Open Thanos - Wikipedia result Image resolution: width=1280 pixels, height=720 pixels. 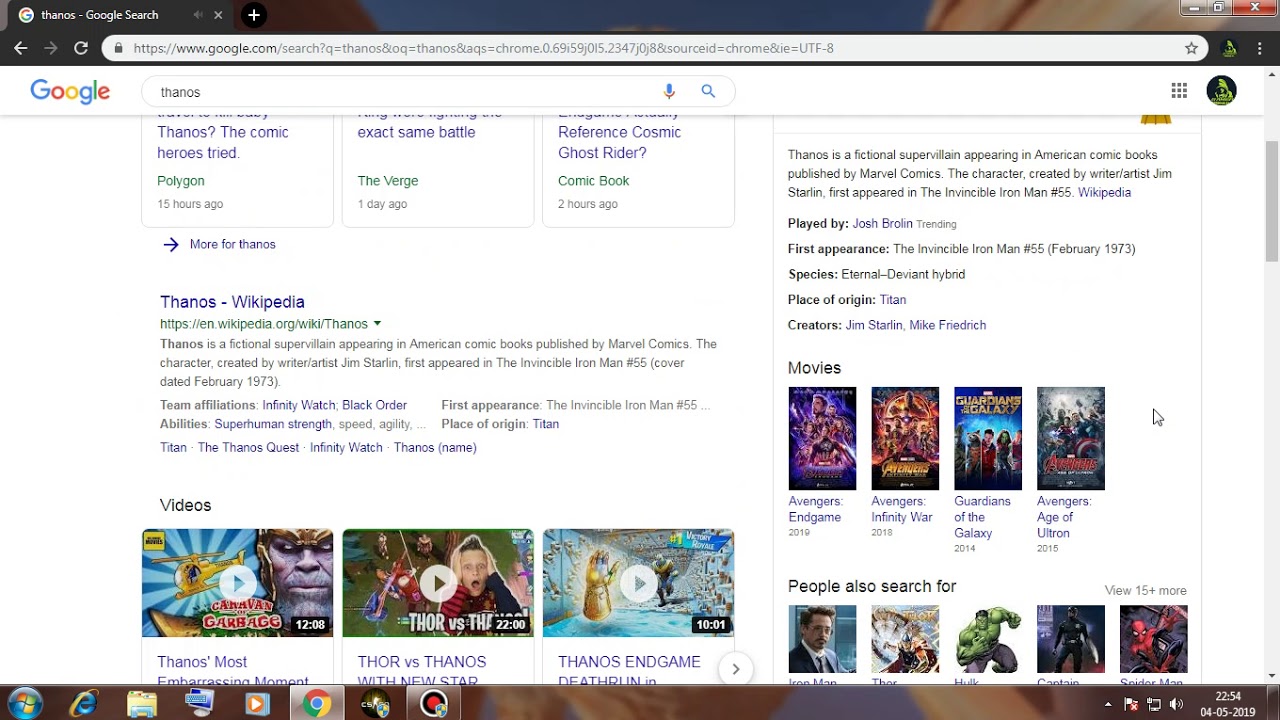tap(232, 301)
